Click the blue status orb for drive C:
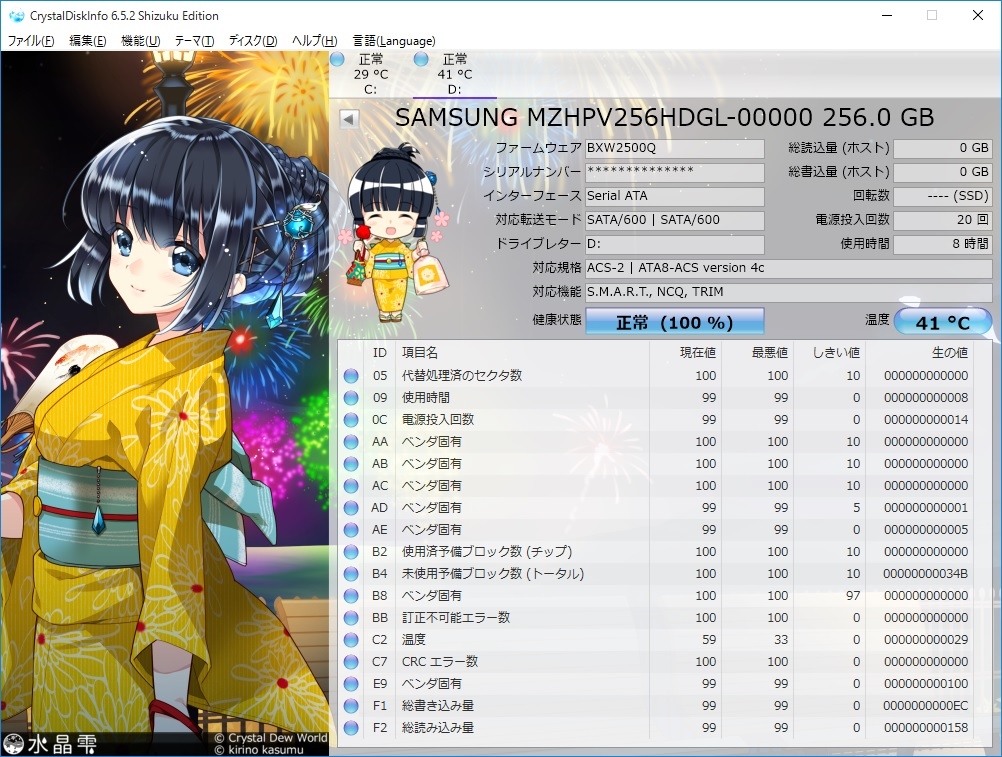1002x757 pixels. (x=338, y=59)
